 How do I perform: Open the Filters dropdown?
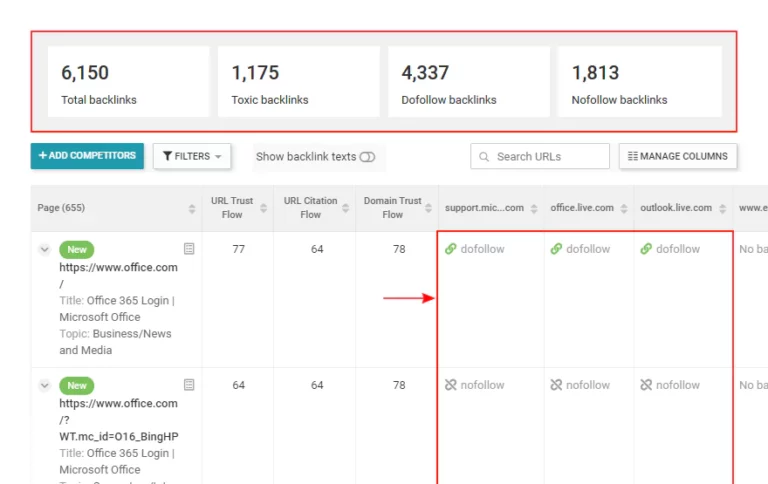coord(192,156)
